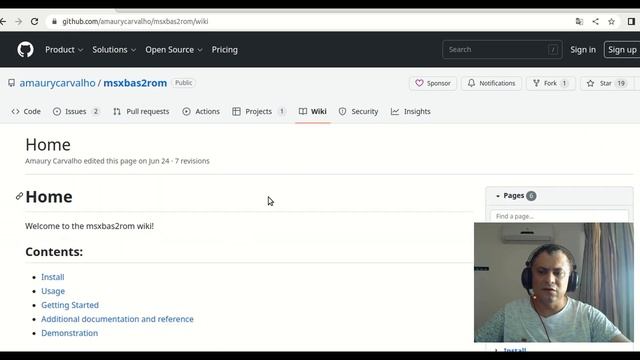Click the repository icon beside amaurycarvalho

click(x=11, y=83)
